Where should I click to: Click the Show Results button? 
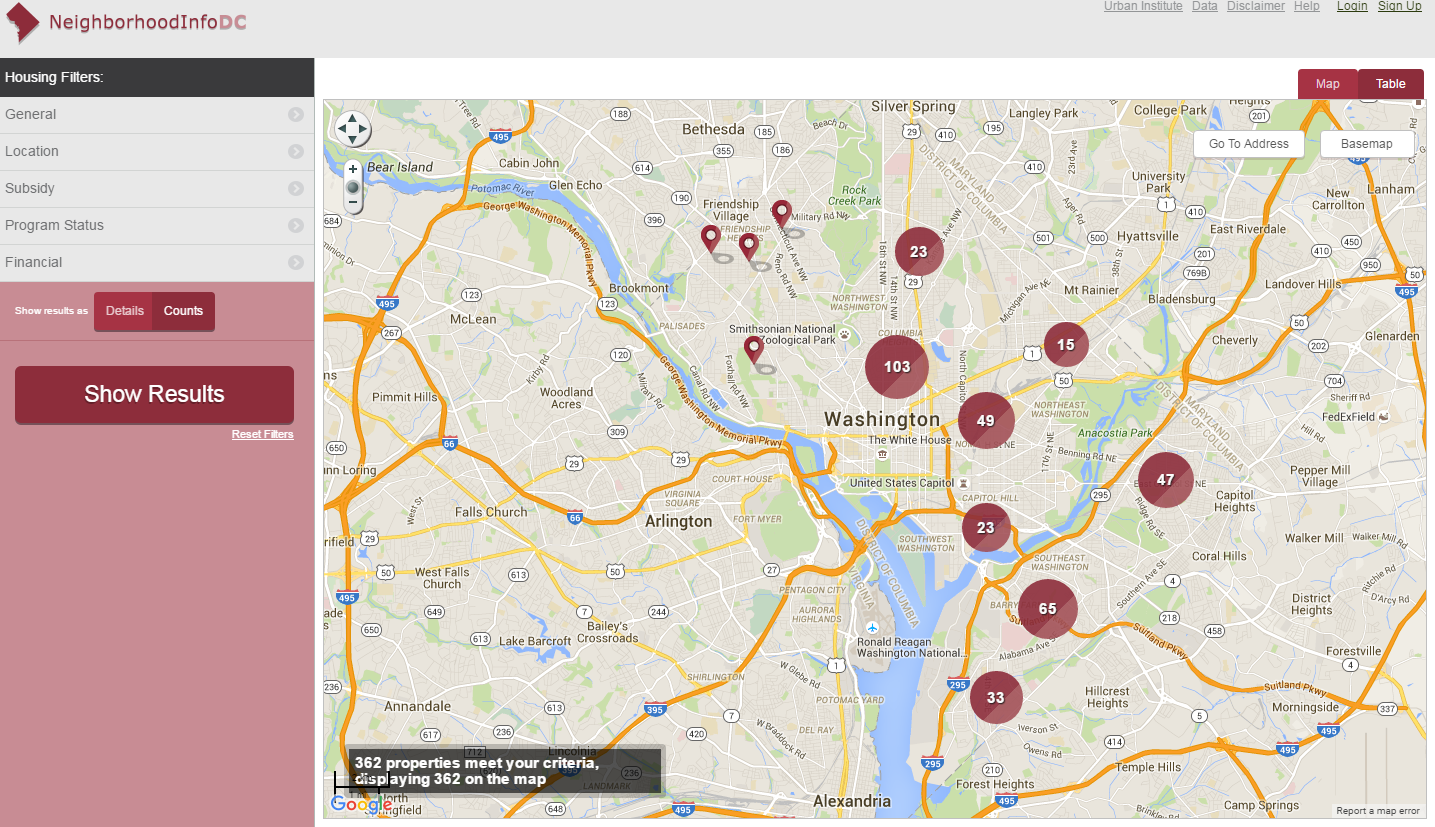click(154, 394)
